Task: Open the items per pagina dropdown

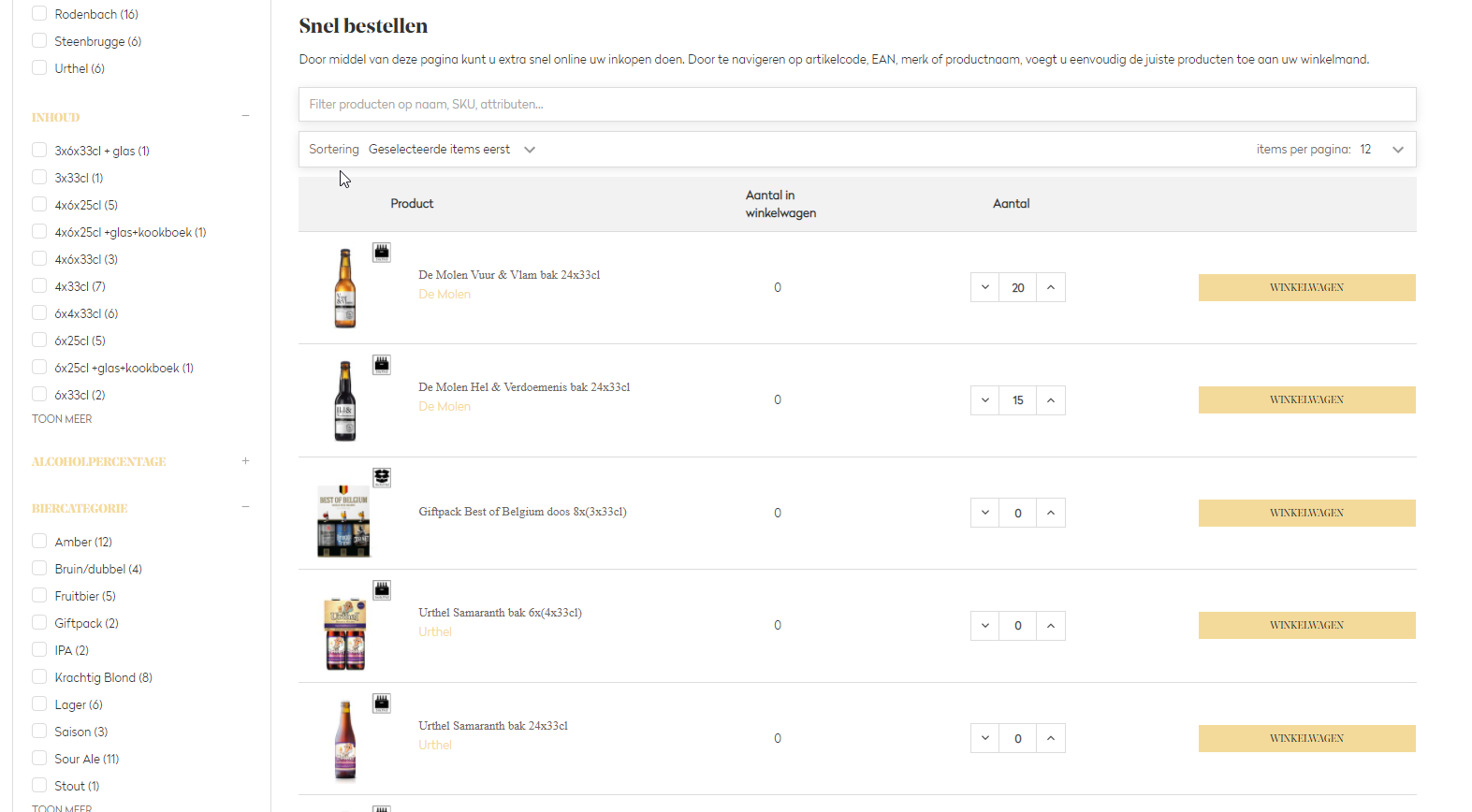Action: [x=1382, y=150]
